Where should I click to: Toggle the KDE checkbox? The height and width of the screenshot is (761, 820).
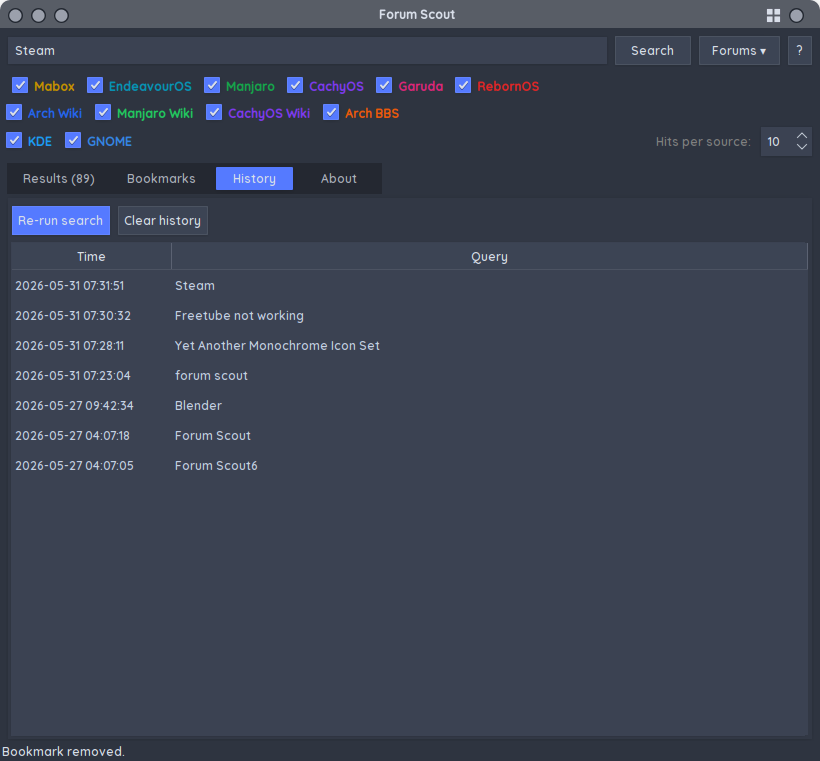[x=14, y=141]
